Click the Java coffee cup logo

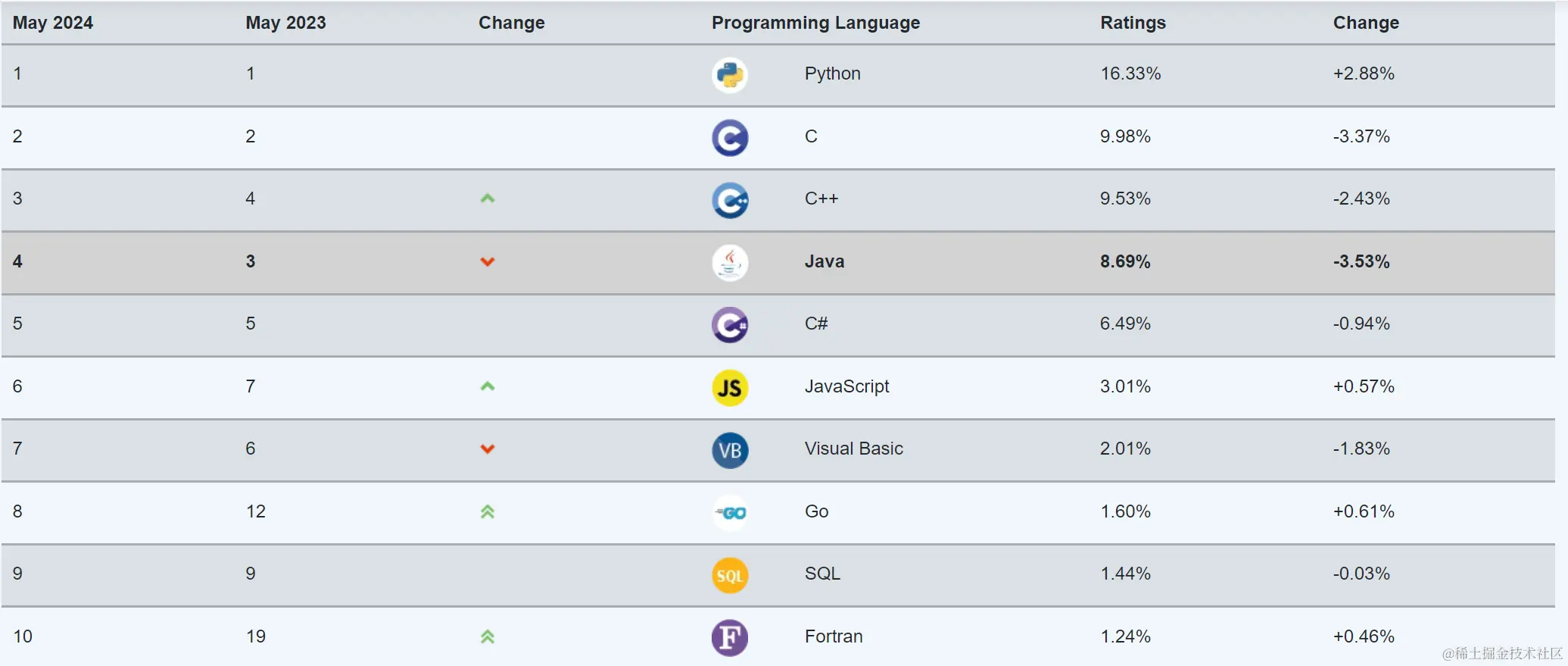pyautogui.click(x=730, y=263)
